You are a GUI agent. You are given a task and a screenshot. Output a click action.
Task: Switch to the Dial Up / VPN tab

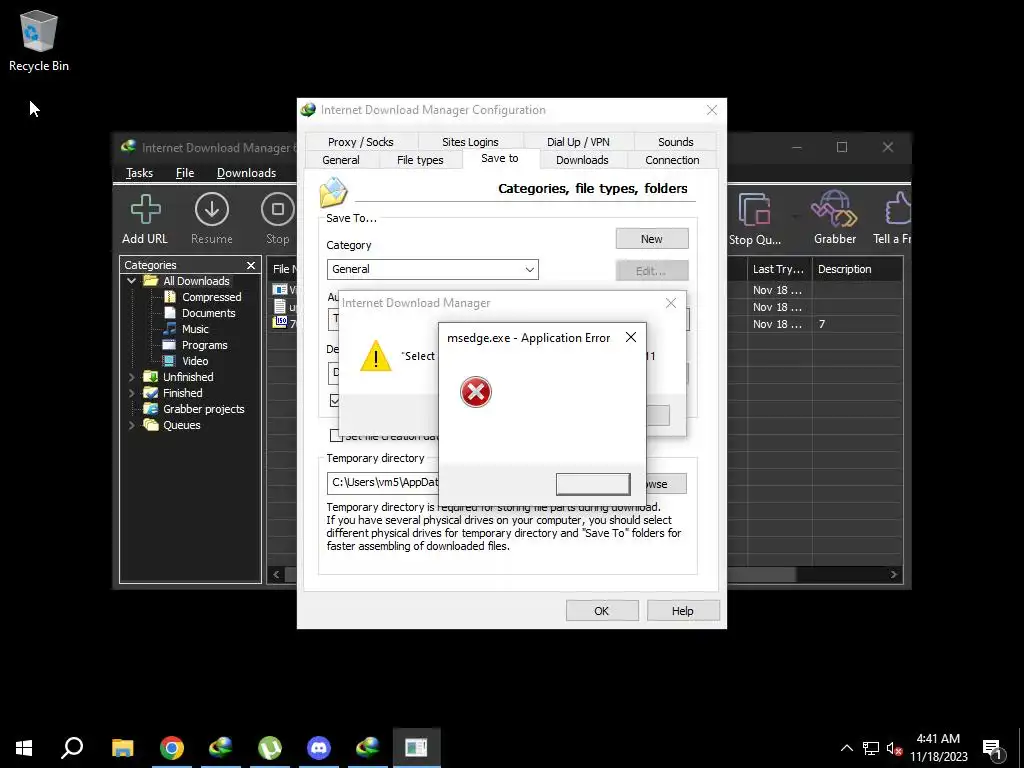pyautogui.click(x=578, y=142)
